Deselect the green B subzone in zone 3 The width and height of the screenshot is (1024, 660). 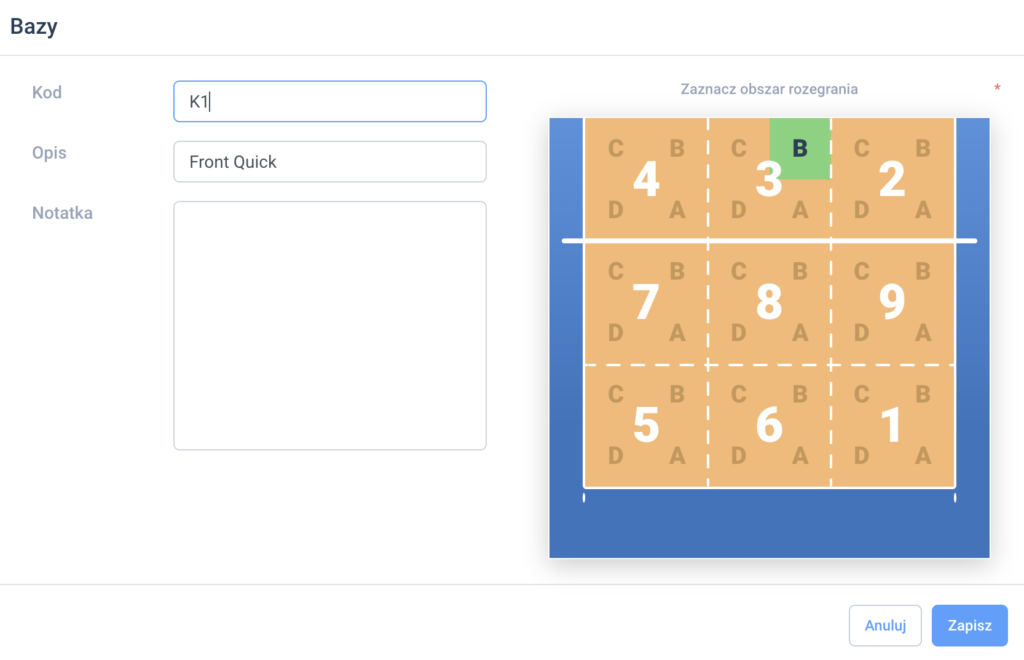pyautogui.click(x=799, y=149)
